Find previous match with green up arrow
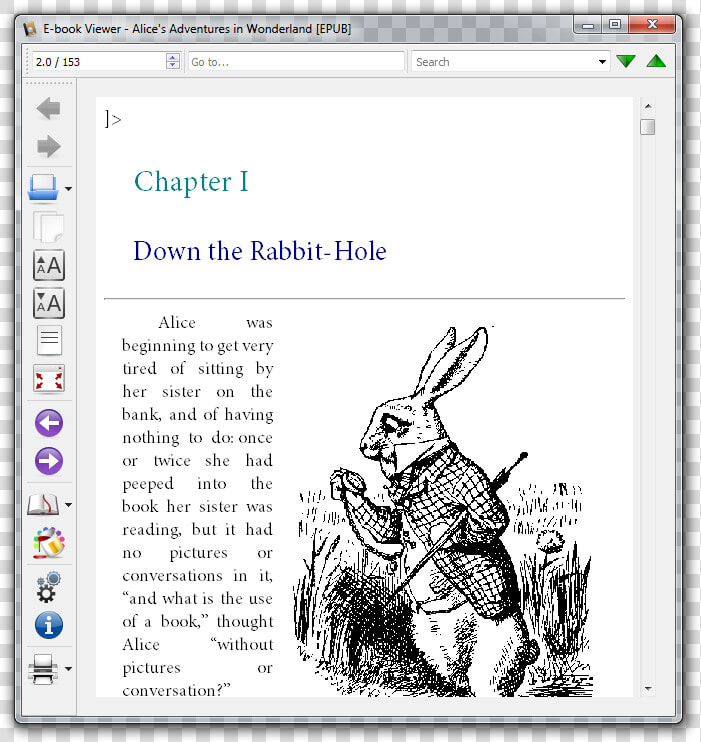701x742 pixels. [x=656, y=61]
